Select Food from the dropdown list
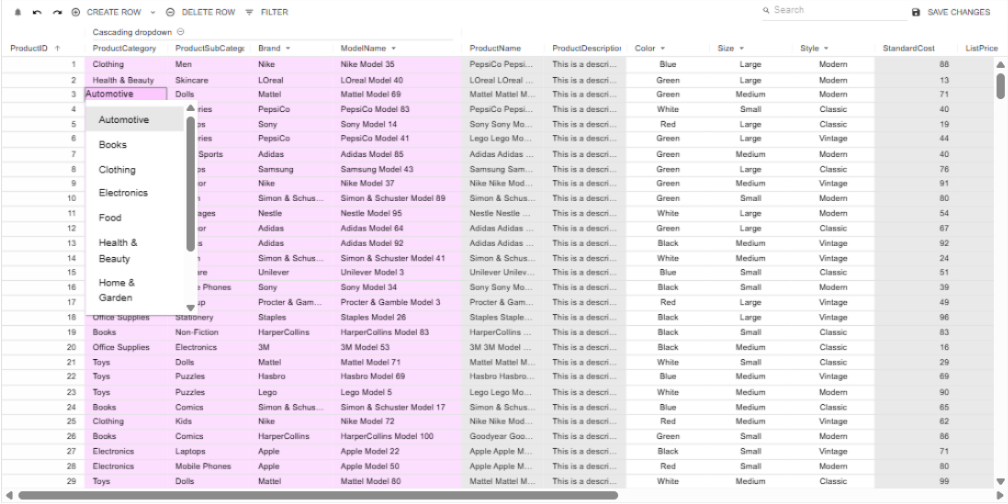This screenshot has width=1008, height=504. (x=135, y=217)
